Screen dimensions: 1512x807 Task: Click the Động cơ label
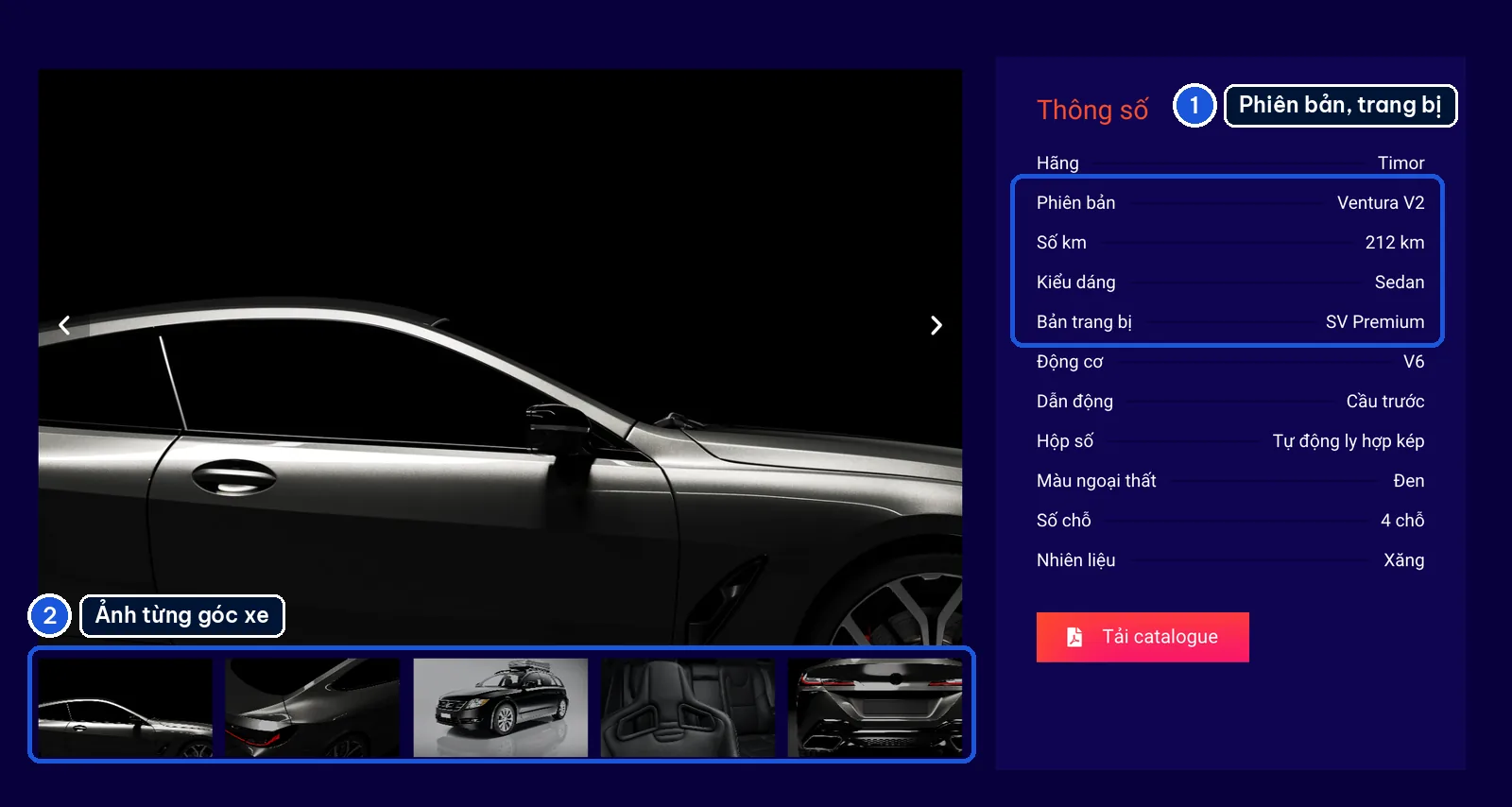1070,361
